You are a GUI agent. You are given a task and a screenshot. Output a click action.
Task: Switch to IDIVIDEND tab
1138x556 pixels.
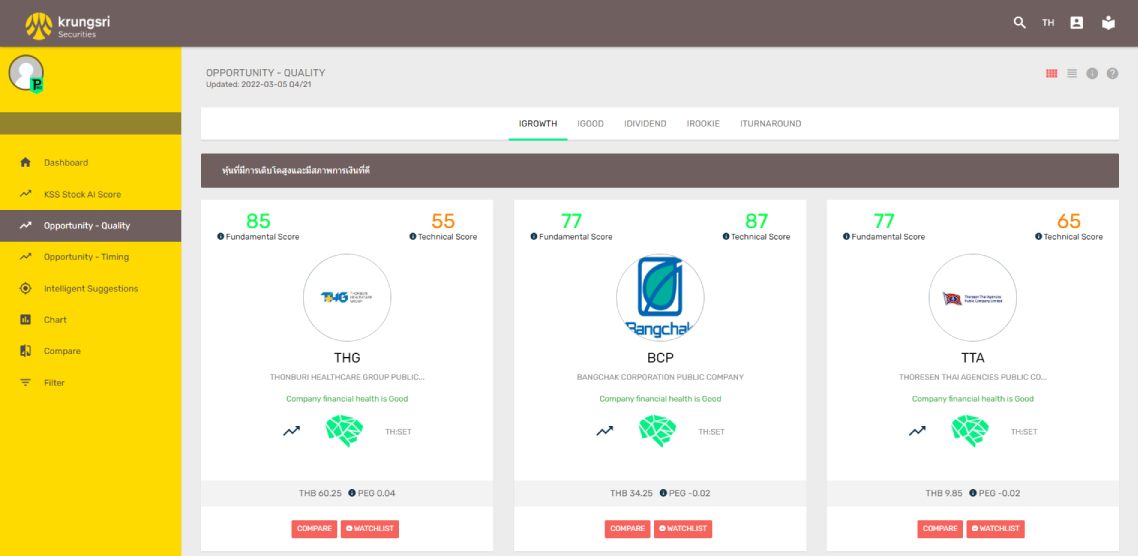click(645, 124)
